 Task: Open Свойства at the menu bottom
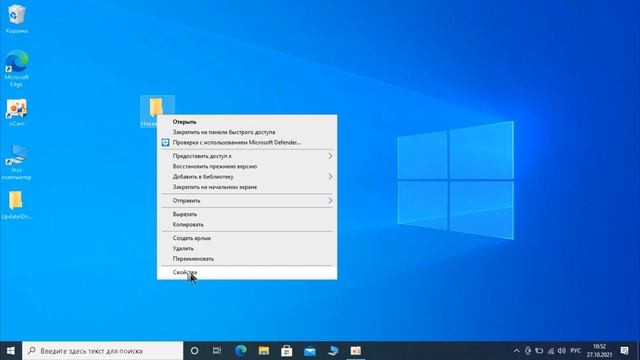pos(247,272)
